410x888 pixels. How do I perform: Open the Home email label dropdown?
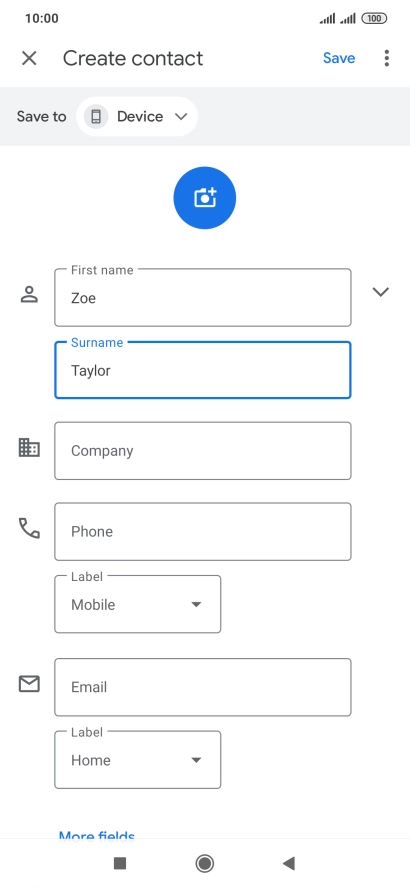[x=138, y=760]
